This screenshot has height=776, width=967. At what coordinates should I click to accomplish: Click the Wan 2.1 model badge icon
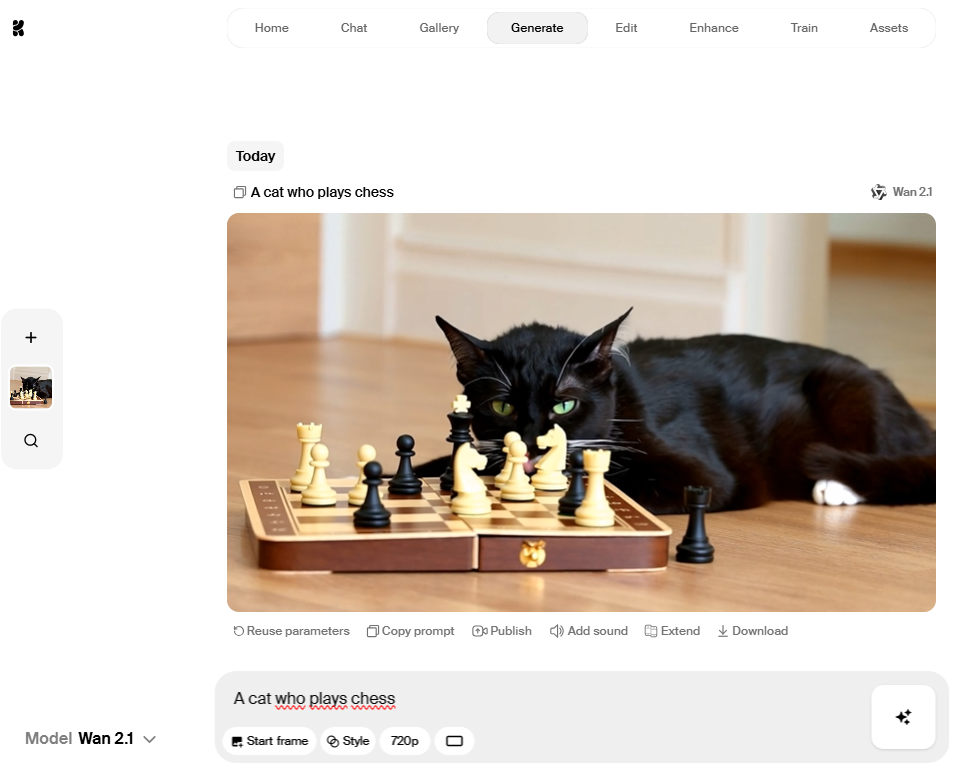tap(878, 192)
